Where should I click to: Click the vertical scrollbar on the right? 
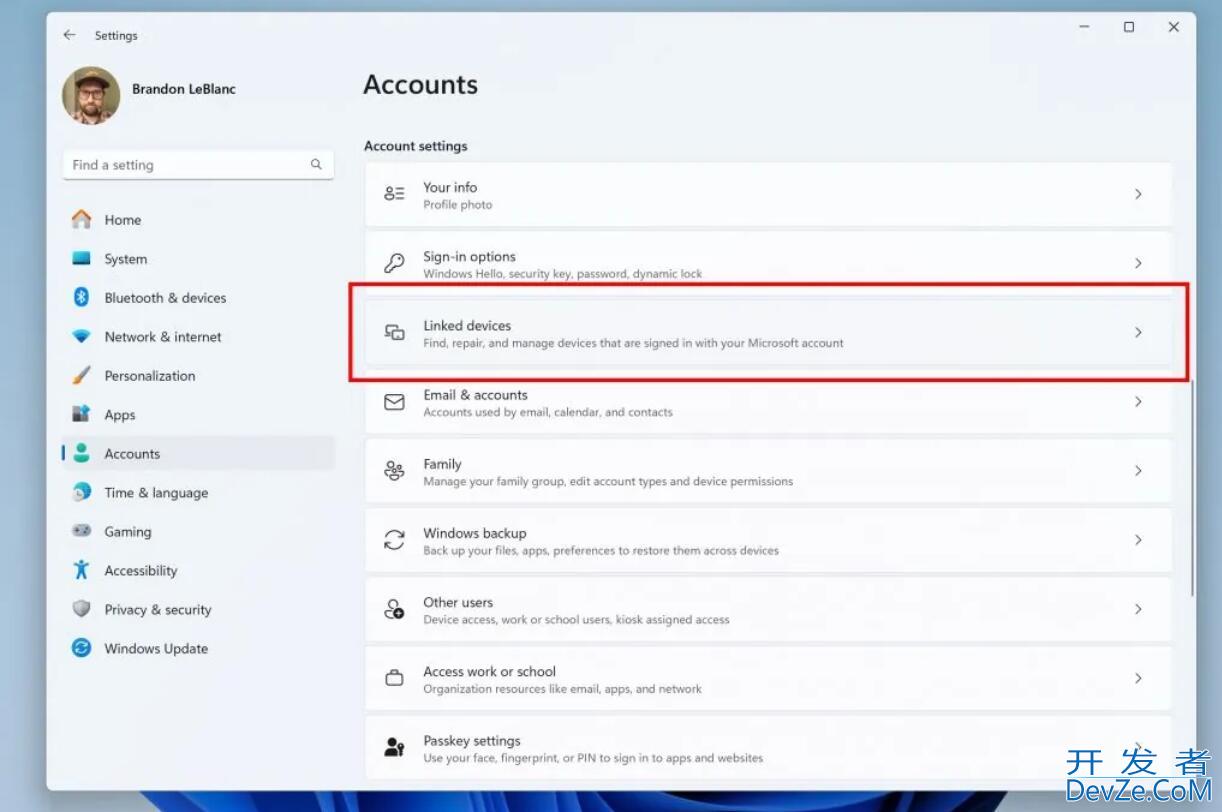(1191, 486)
